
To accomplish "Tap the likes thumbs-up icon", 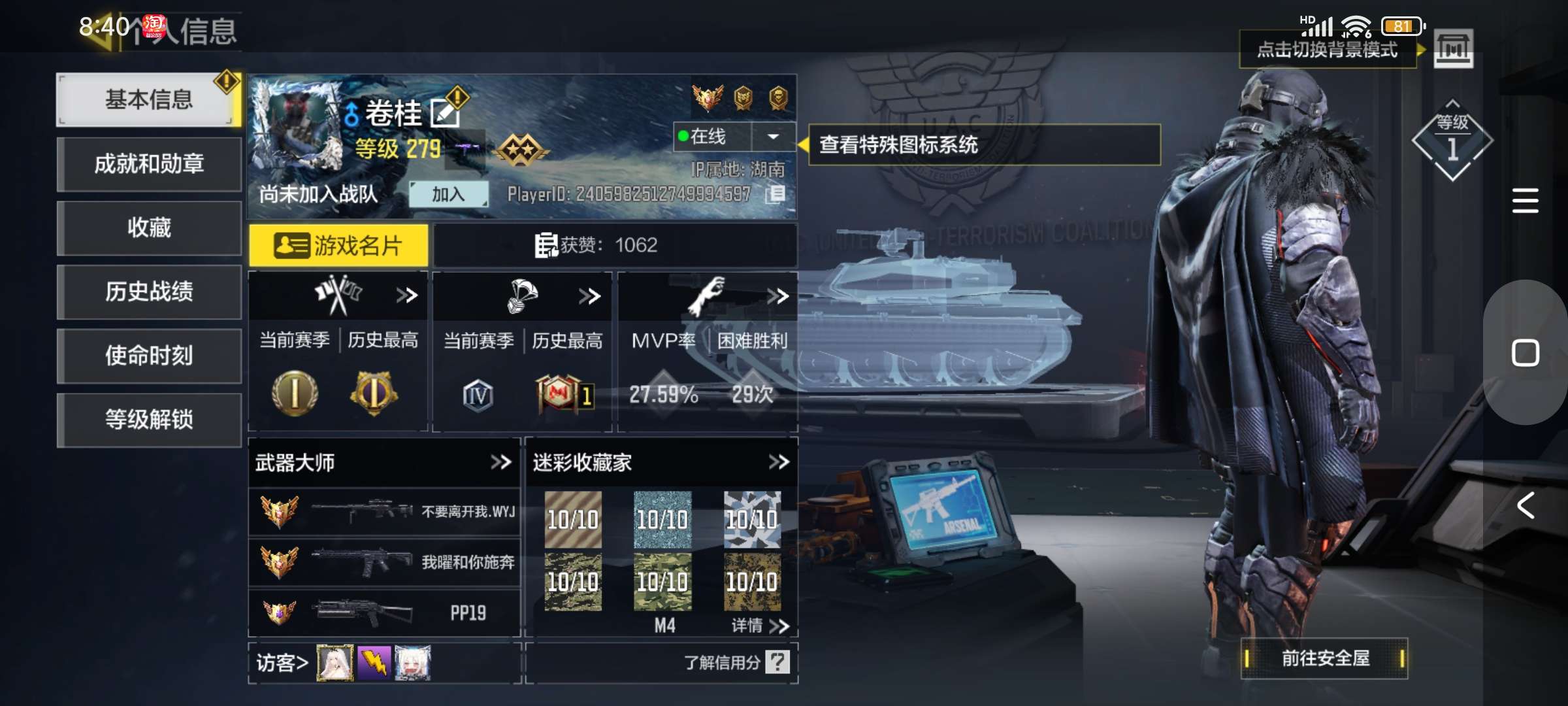I will click(546, 245).
